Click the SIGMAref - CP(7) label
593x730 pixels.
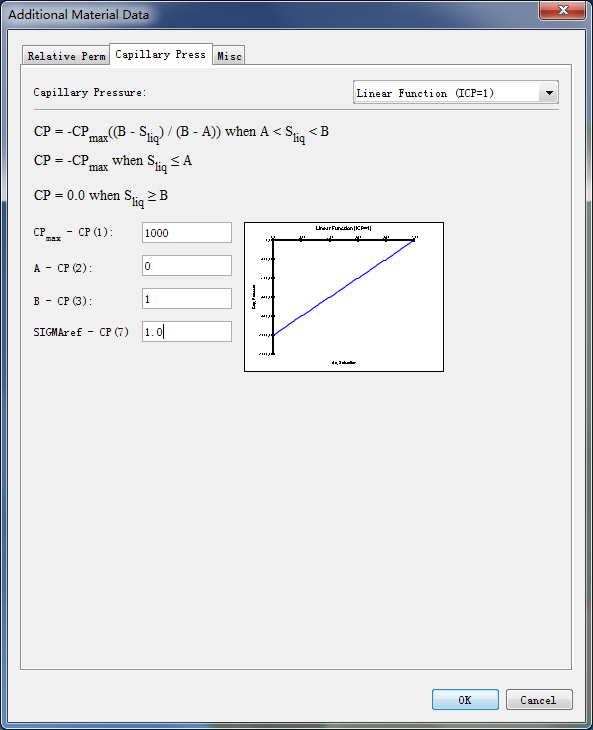(81, 332)
